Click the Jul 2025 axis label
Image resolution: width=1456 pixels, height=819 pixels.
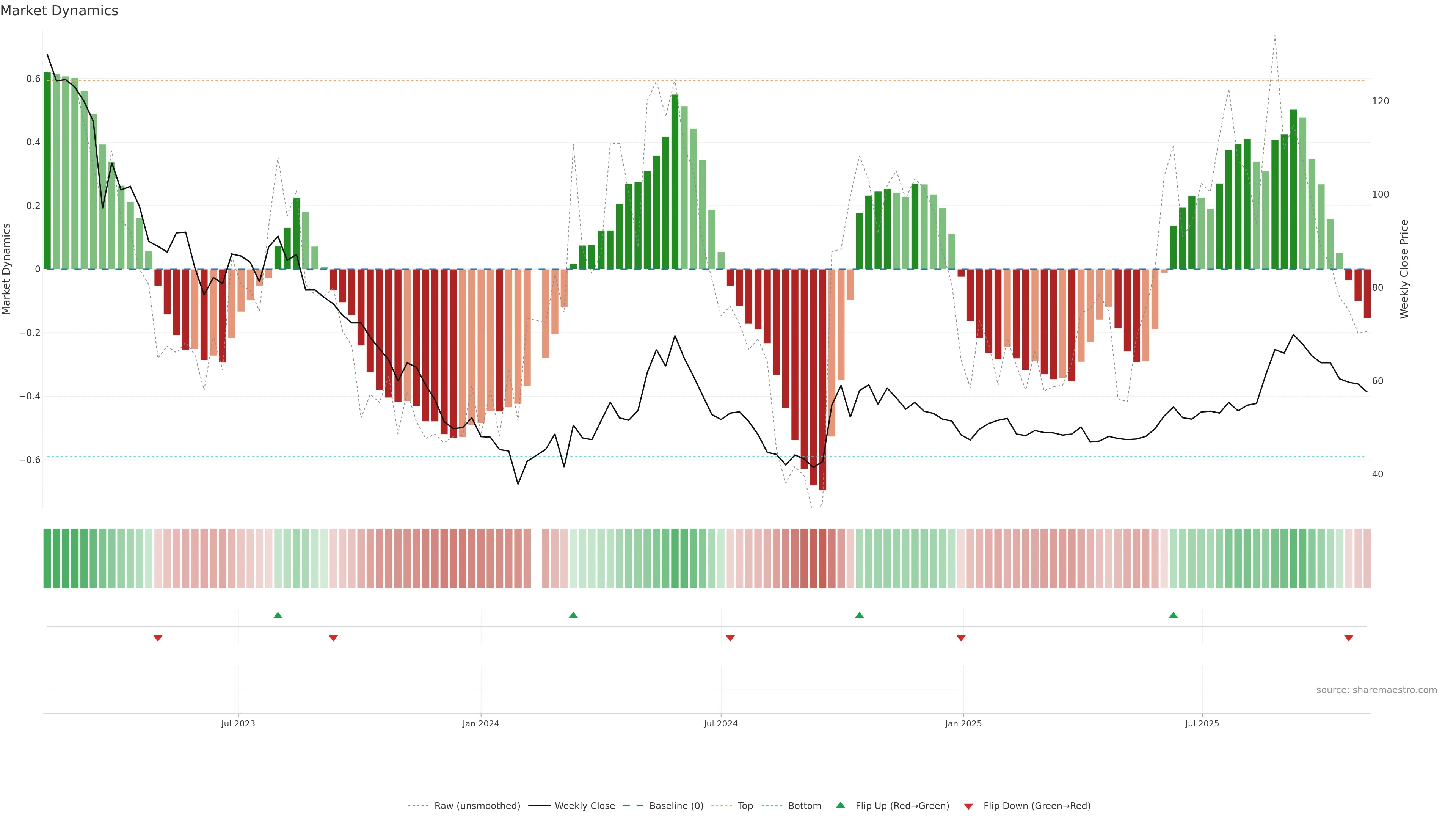1202,723
